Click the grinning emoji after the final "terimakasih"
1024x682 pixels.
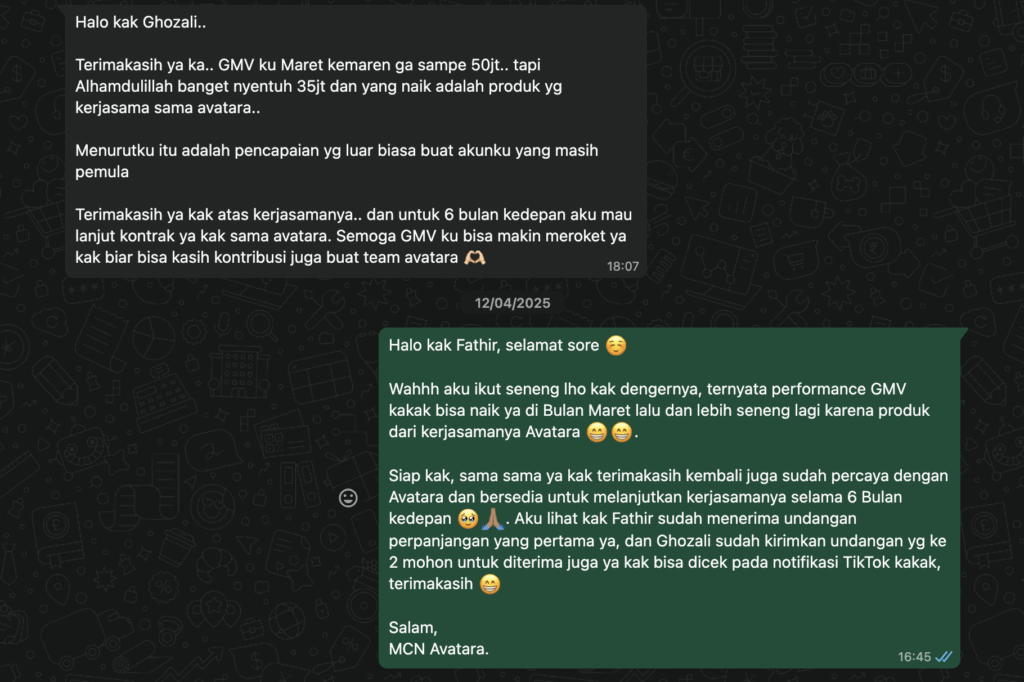tap(490, 584)
